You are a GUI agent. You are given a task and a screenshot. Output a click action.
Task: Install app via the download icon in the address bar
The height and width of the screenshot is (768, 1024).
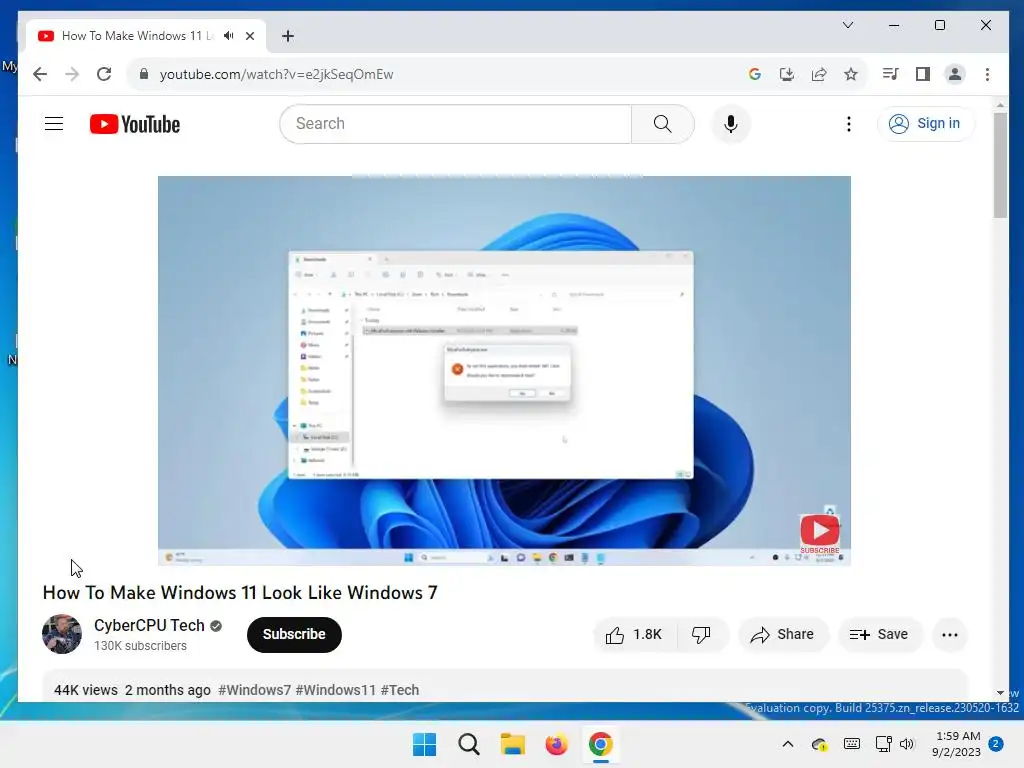787,74
